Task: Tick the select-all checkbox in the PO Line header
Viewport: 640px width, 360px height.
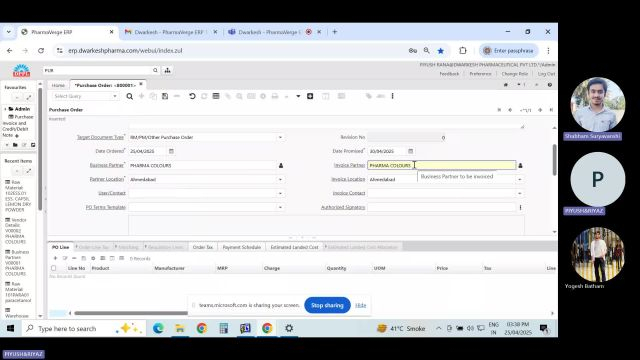Action: click(x=53, y=268)
